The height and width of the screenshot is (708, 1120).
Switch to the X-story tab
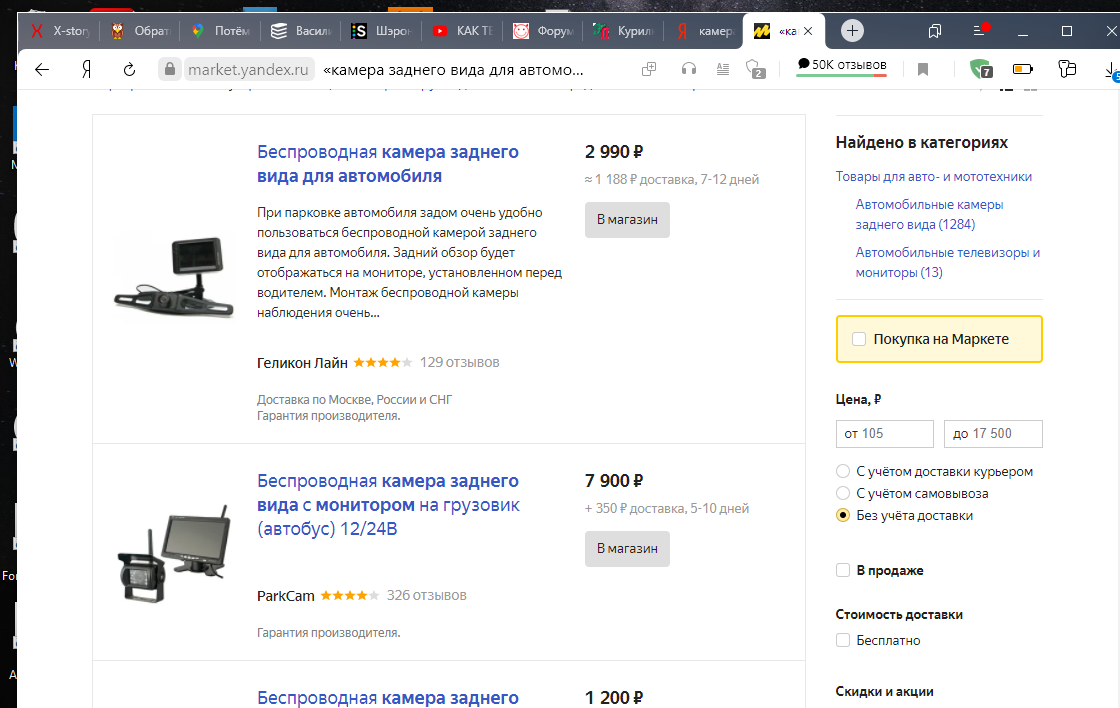[x=60, y=31]
